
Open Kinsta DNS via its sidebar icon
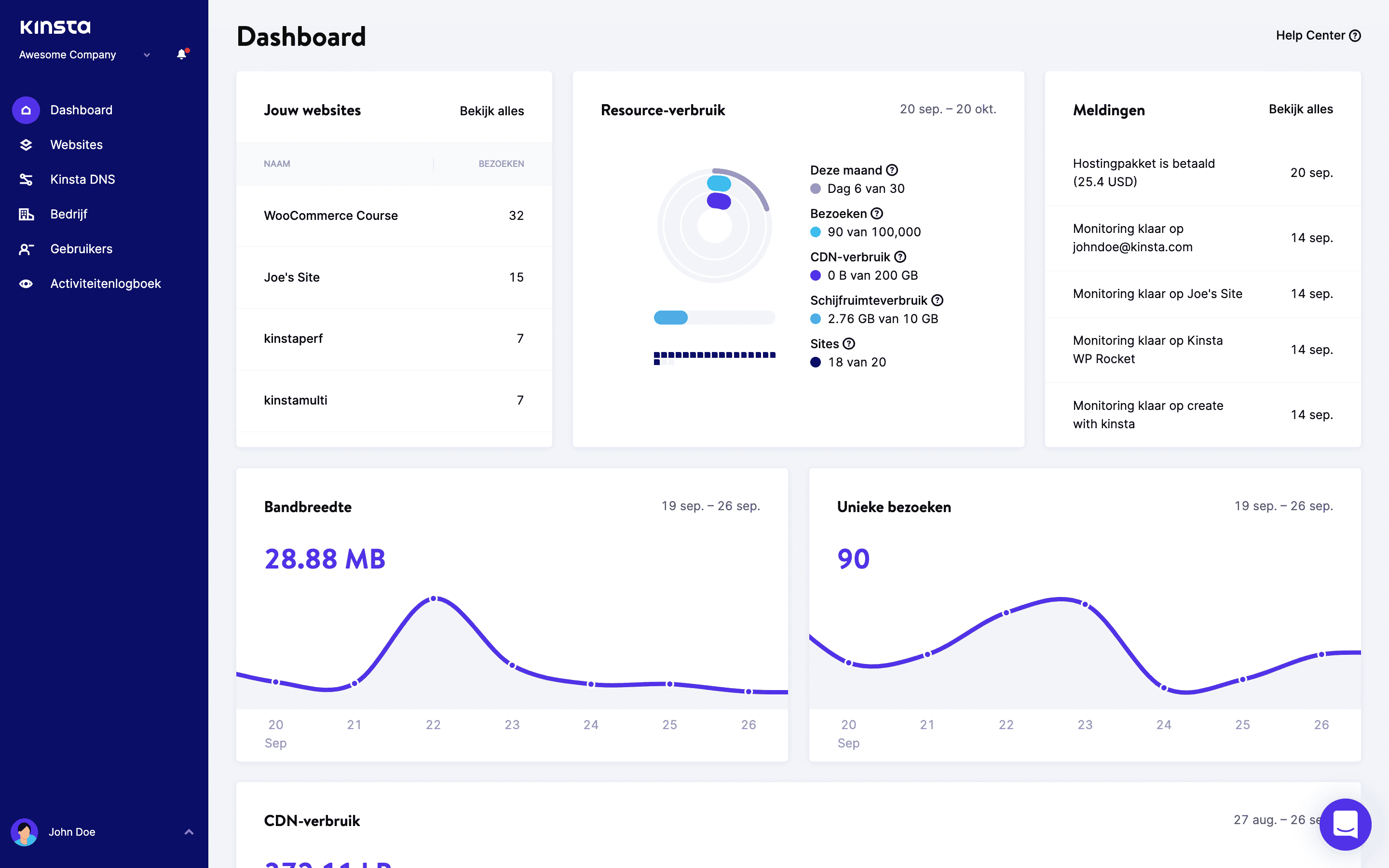[x=25, y=179]
